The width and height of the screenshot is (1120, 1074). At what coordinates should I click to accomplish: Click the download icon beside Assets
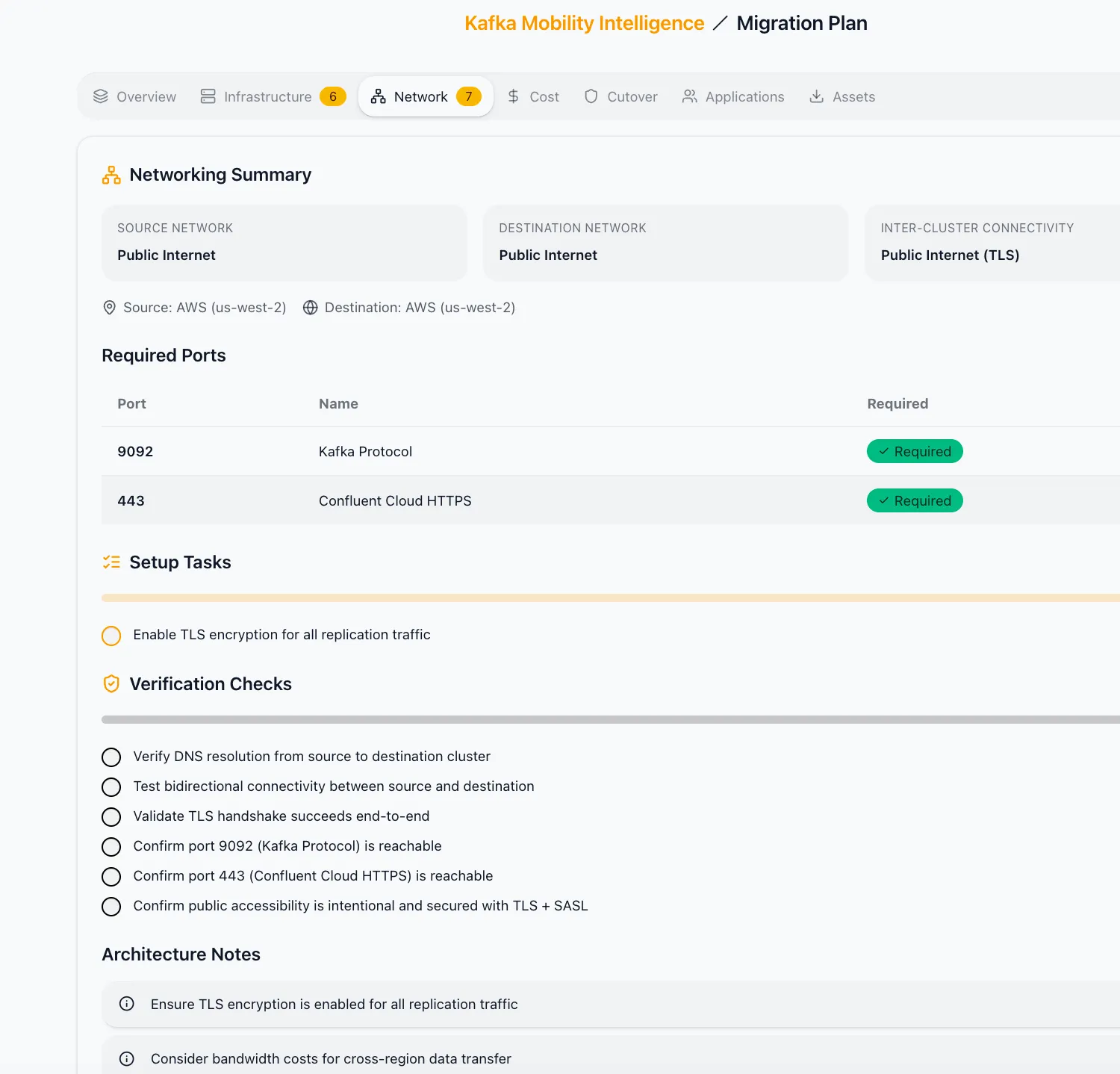[816, 96]
